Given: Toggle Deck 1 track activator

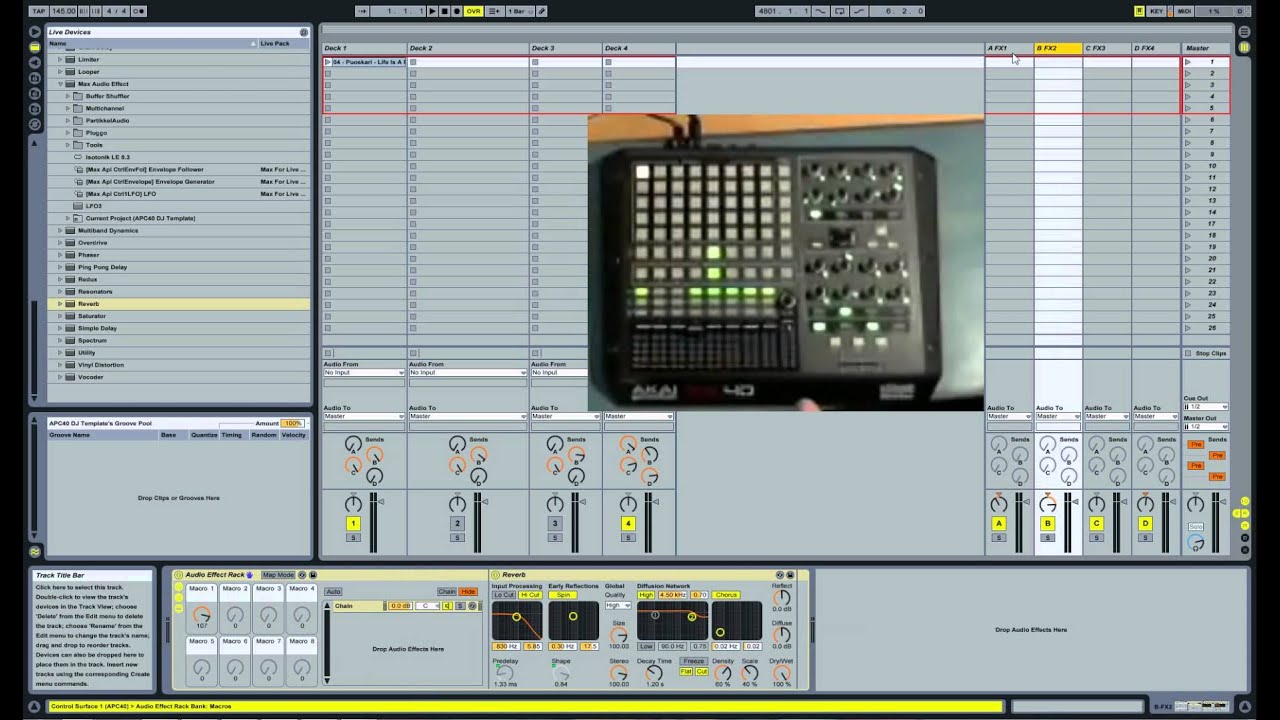Looking at the screenshot, I should click(352, 524).
